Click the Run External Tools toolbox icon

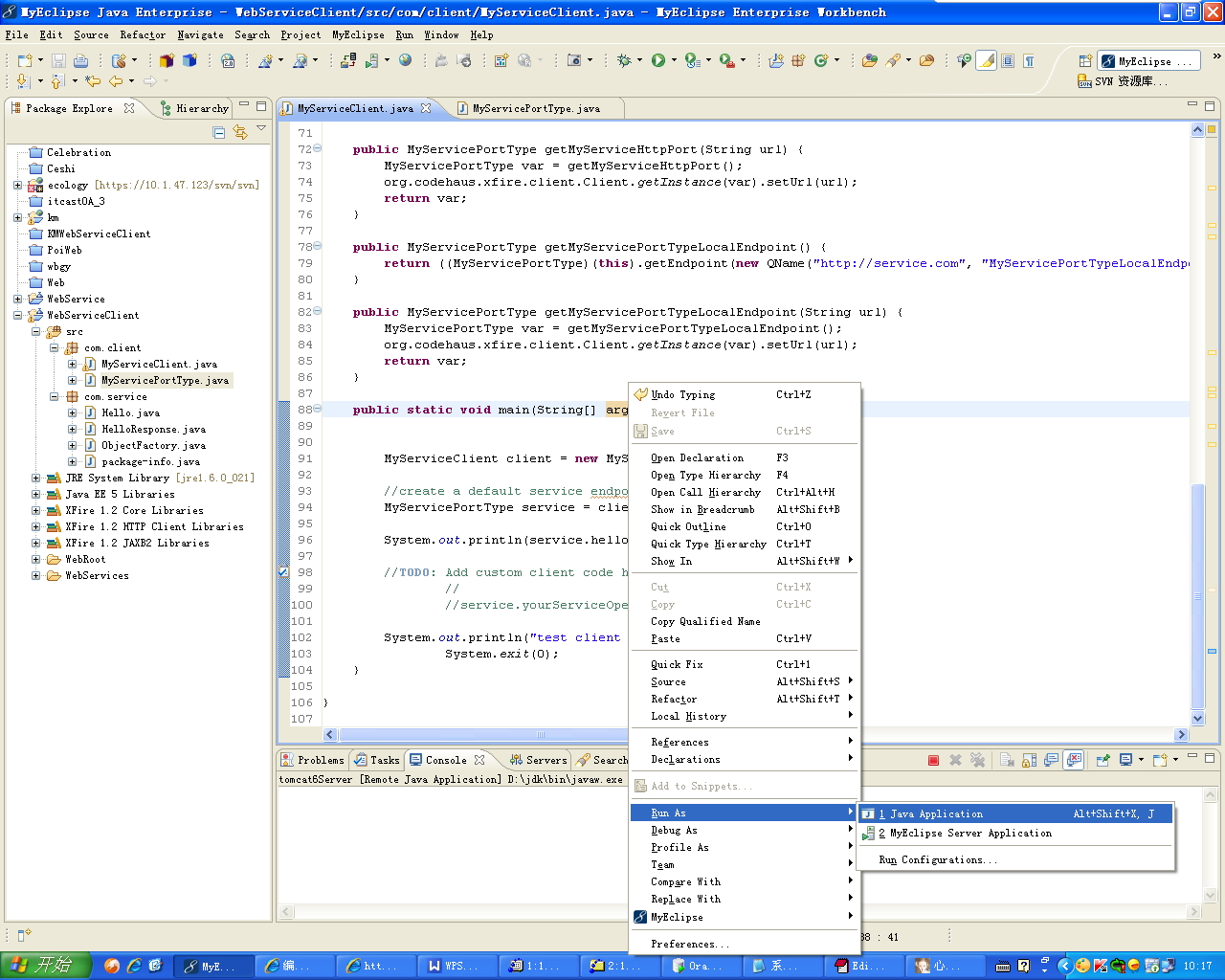click(x=727, y=60)
